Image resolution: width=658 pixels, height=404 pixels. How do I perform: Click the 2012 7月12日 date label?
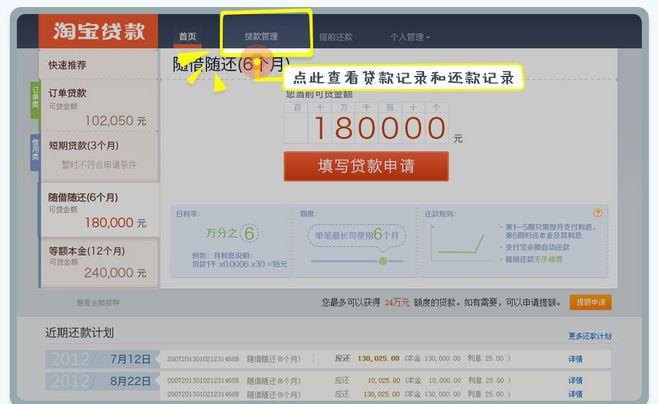coord(102,359)
